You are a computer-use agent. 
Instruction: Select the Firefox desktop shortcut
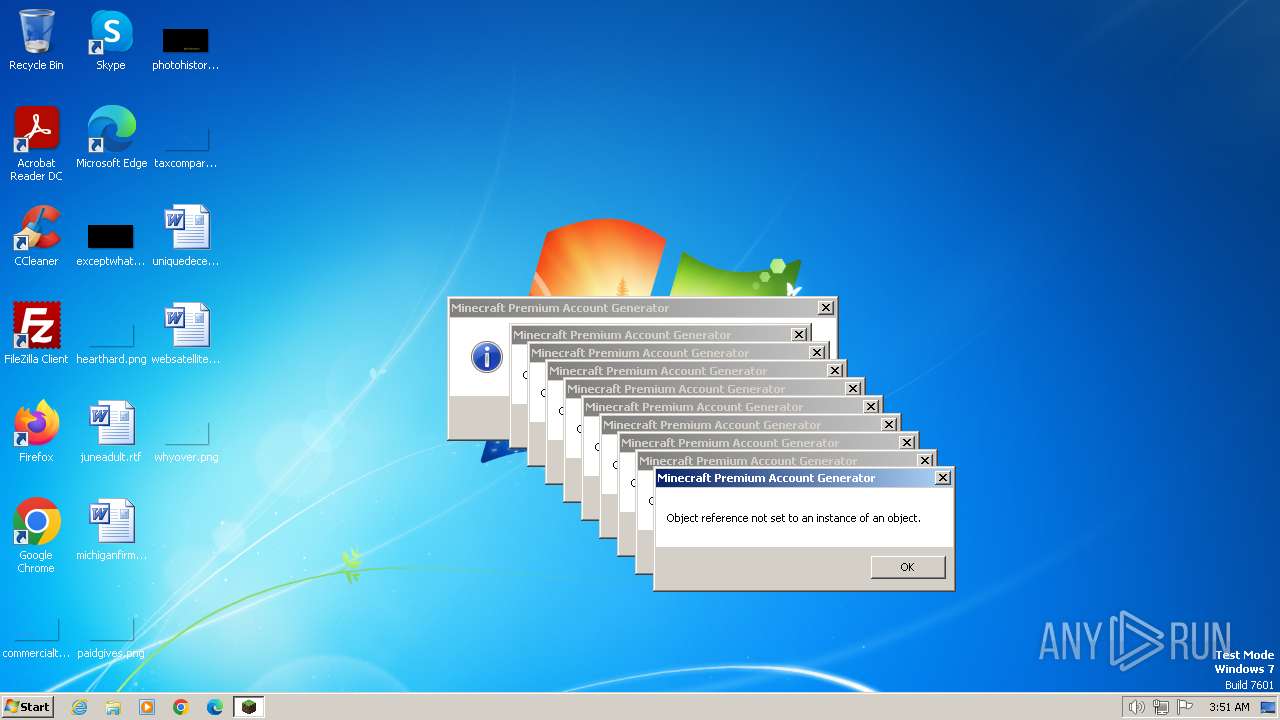pyautogui.click(x=36, y=432)
